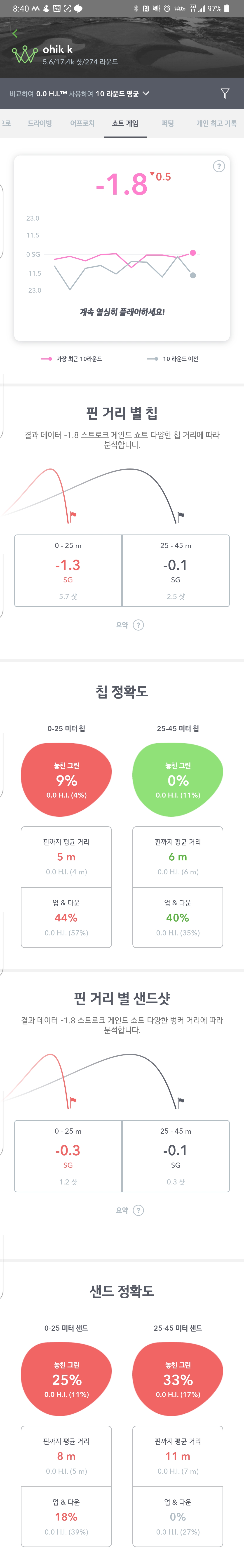Tap the pink endpoint on the SG chart

point(193,253)
